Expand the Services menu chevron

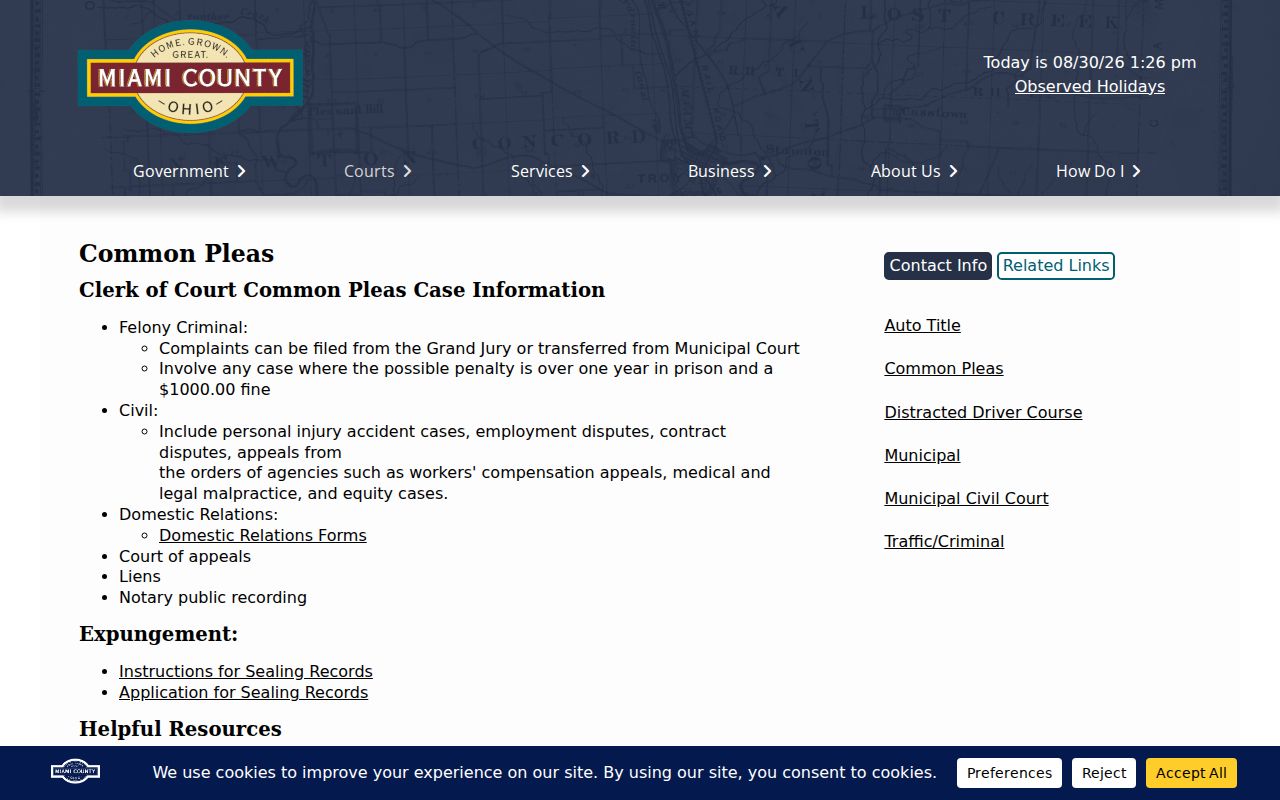[x=585, y=171]
